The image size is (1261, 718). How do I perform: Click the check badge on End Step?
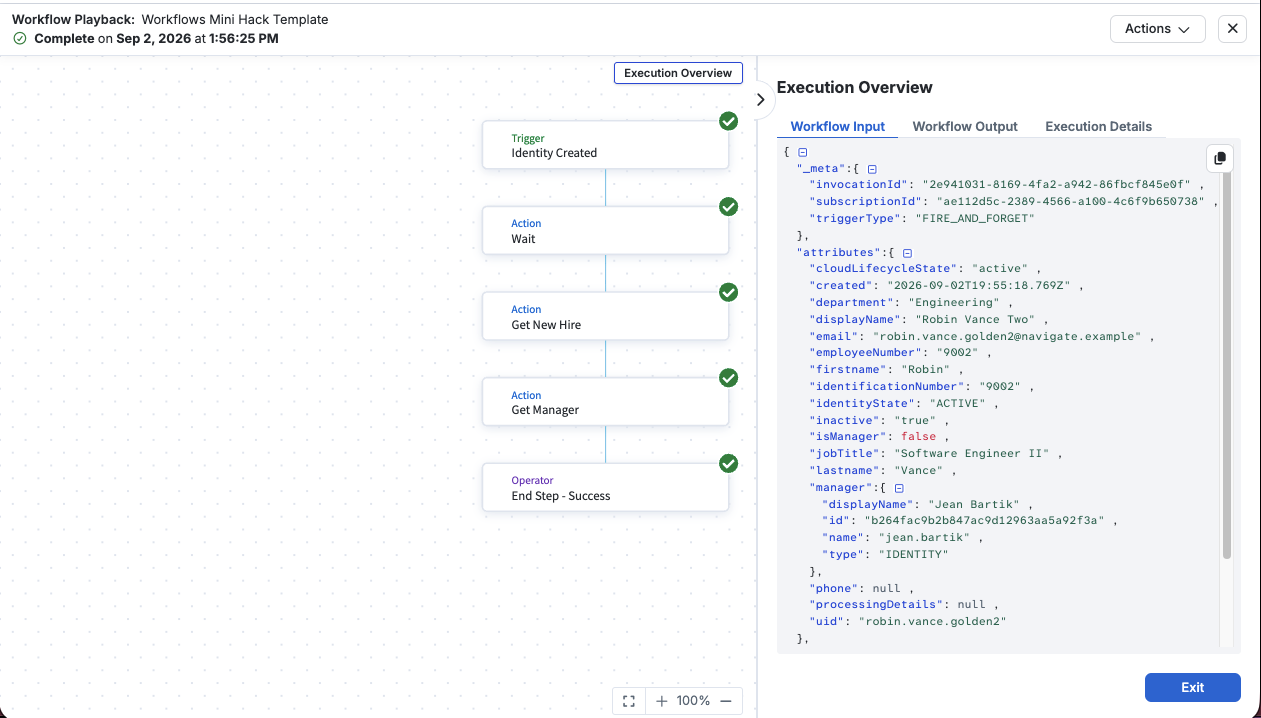point(729,464)
